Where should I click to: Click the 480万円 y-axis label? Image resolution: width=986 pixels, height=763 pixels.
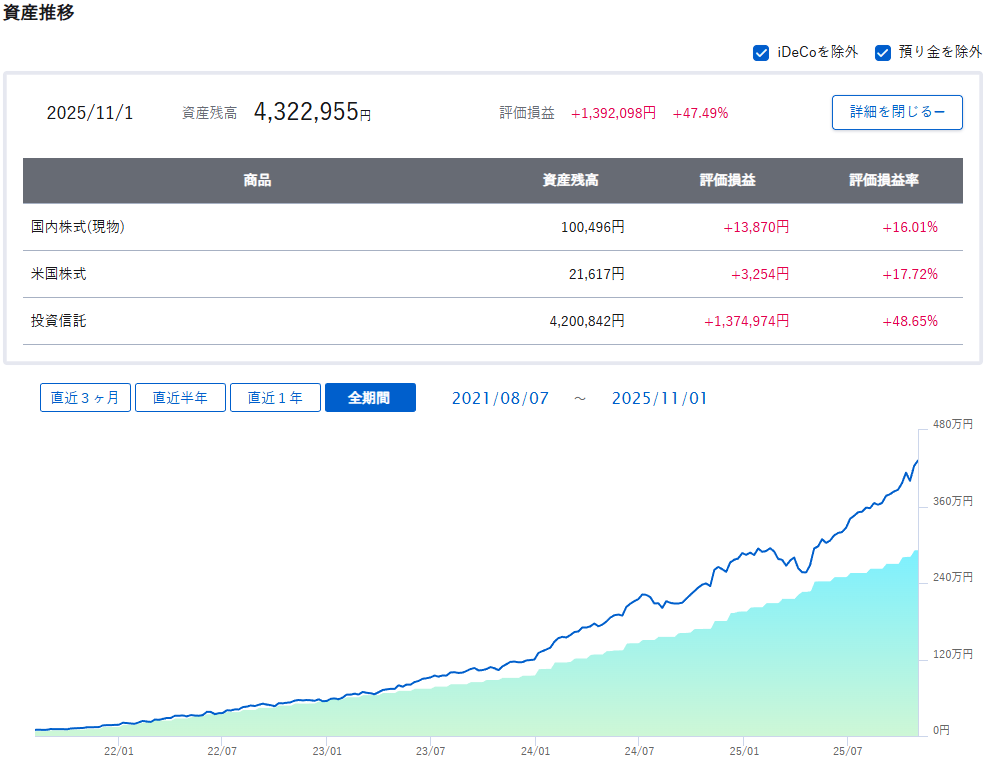coord(952,425)
